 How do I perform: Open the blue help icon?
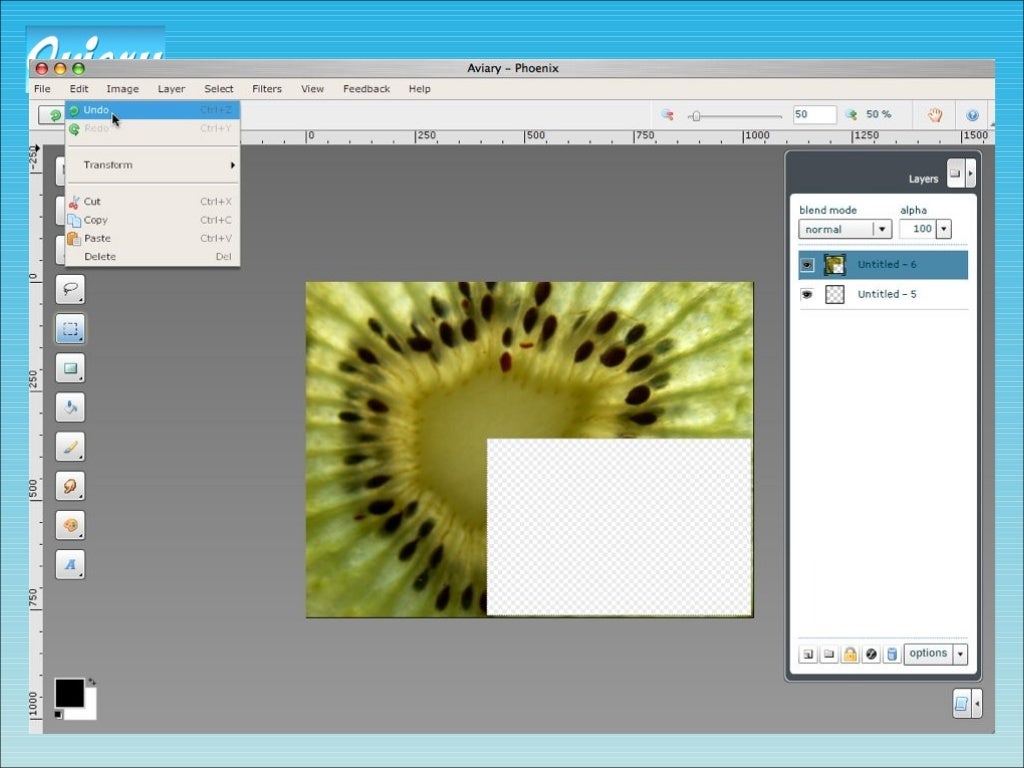[x=972, y=116]
